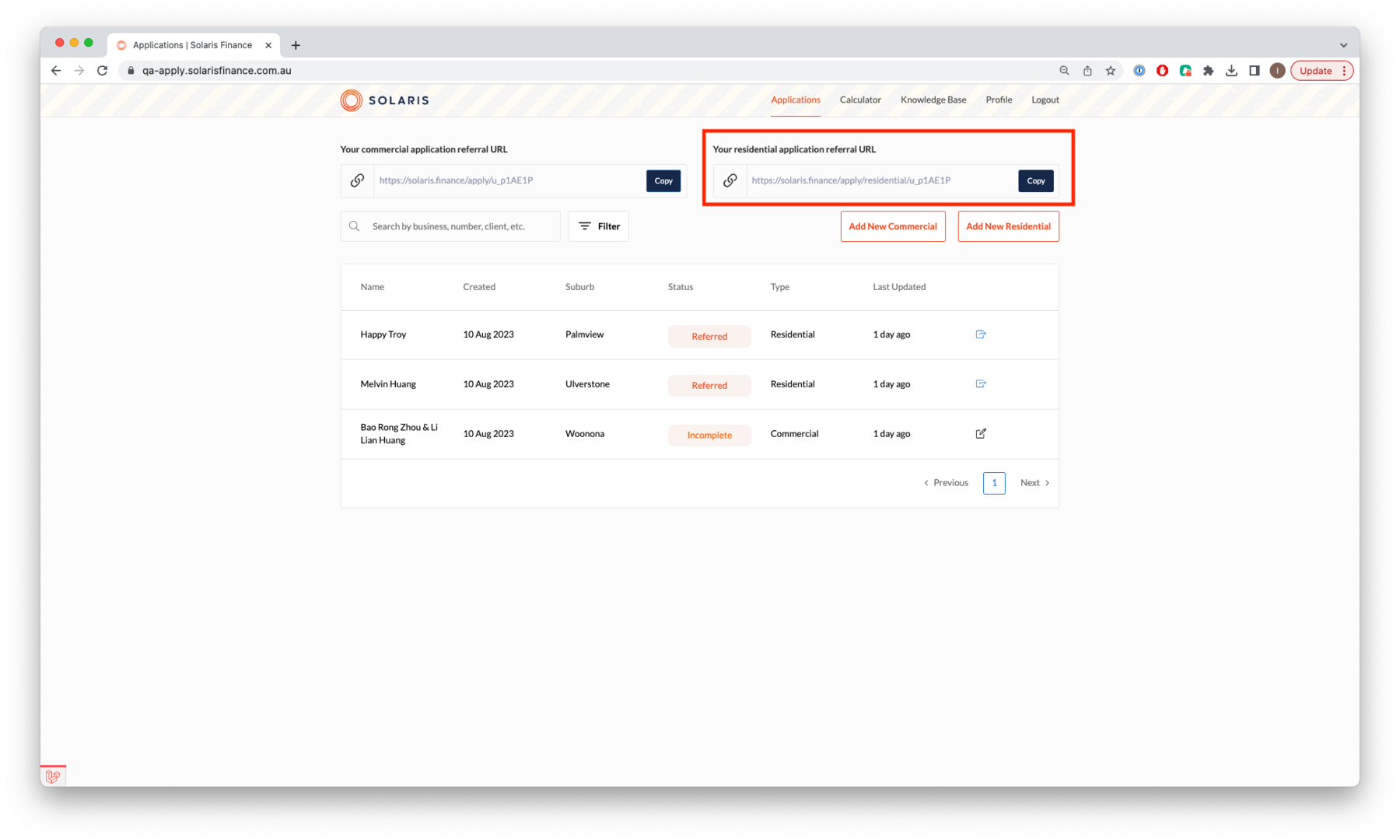1400x840 pixels.
Task: Go to the Next page
Action: [x=1034, y=483]
